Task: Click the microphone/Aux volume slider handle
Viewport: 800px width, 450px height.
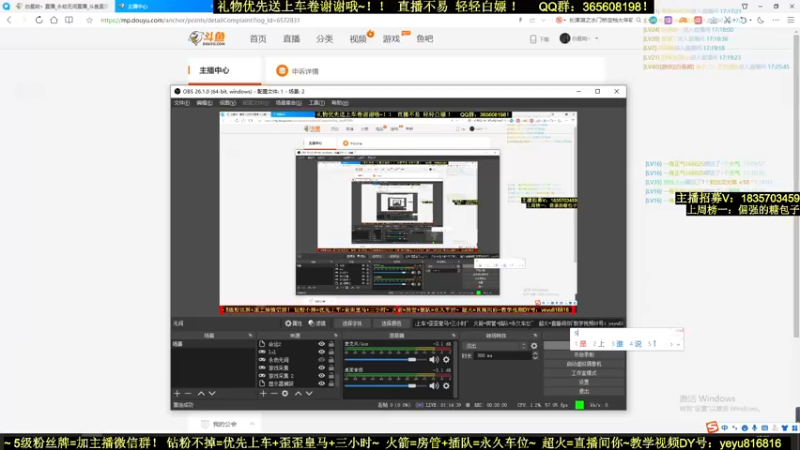Action: coord(412,360)
